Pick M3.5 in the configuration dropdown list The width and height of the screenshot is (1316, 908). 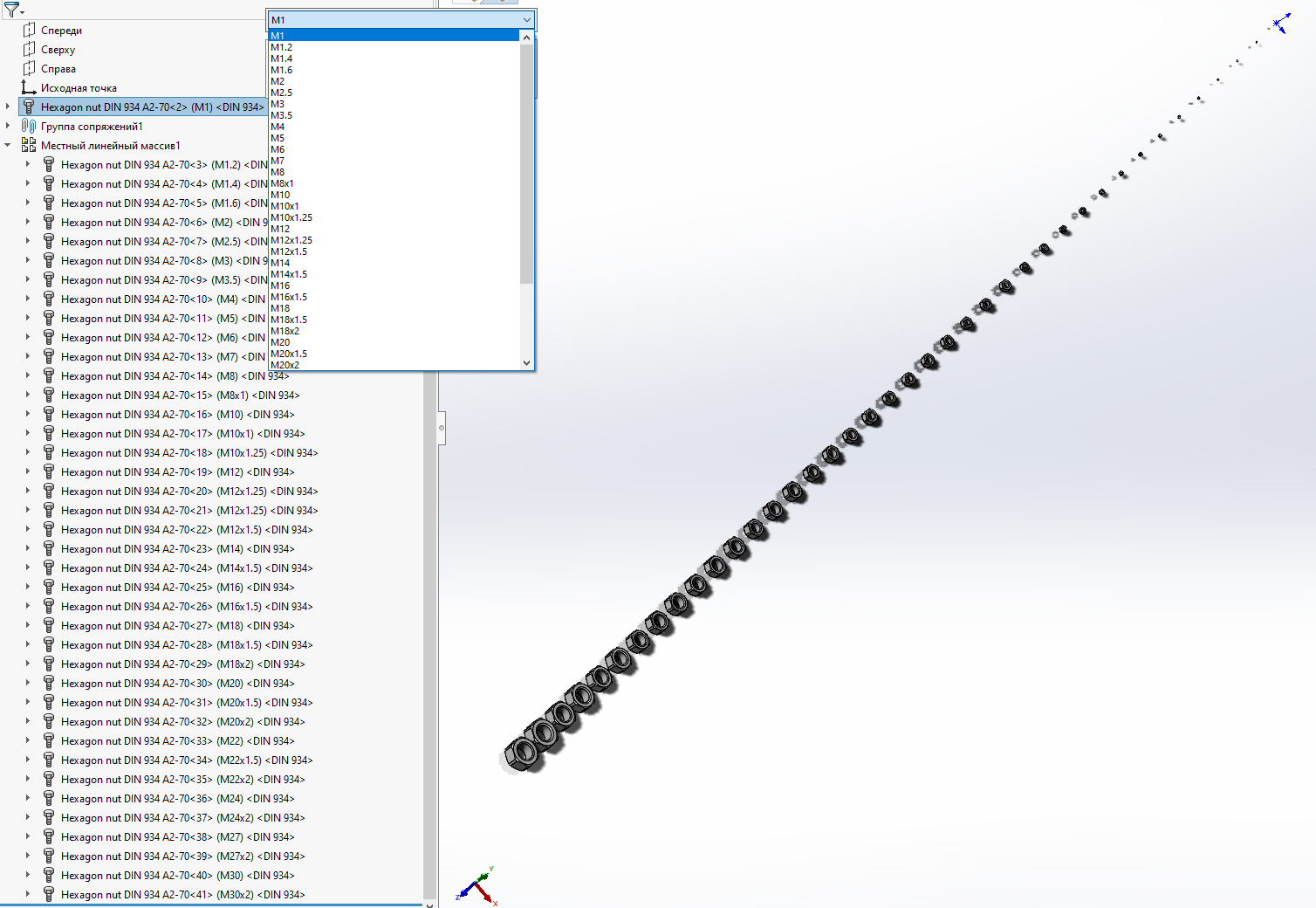[x=394, y=115]
